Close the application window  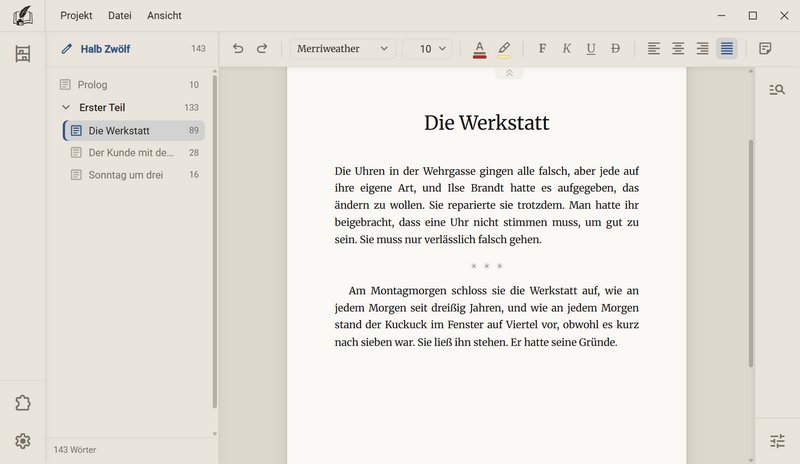coord(784,16)
